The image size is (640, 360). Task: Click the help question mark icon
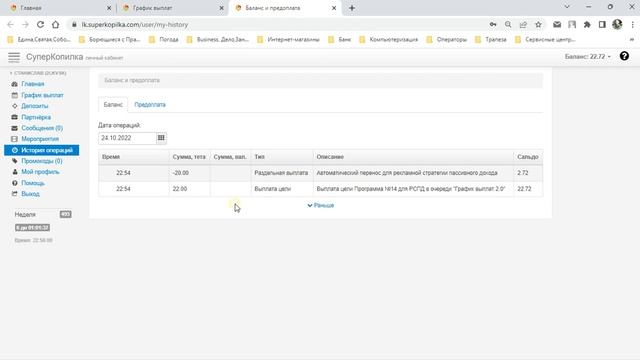624,56
